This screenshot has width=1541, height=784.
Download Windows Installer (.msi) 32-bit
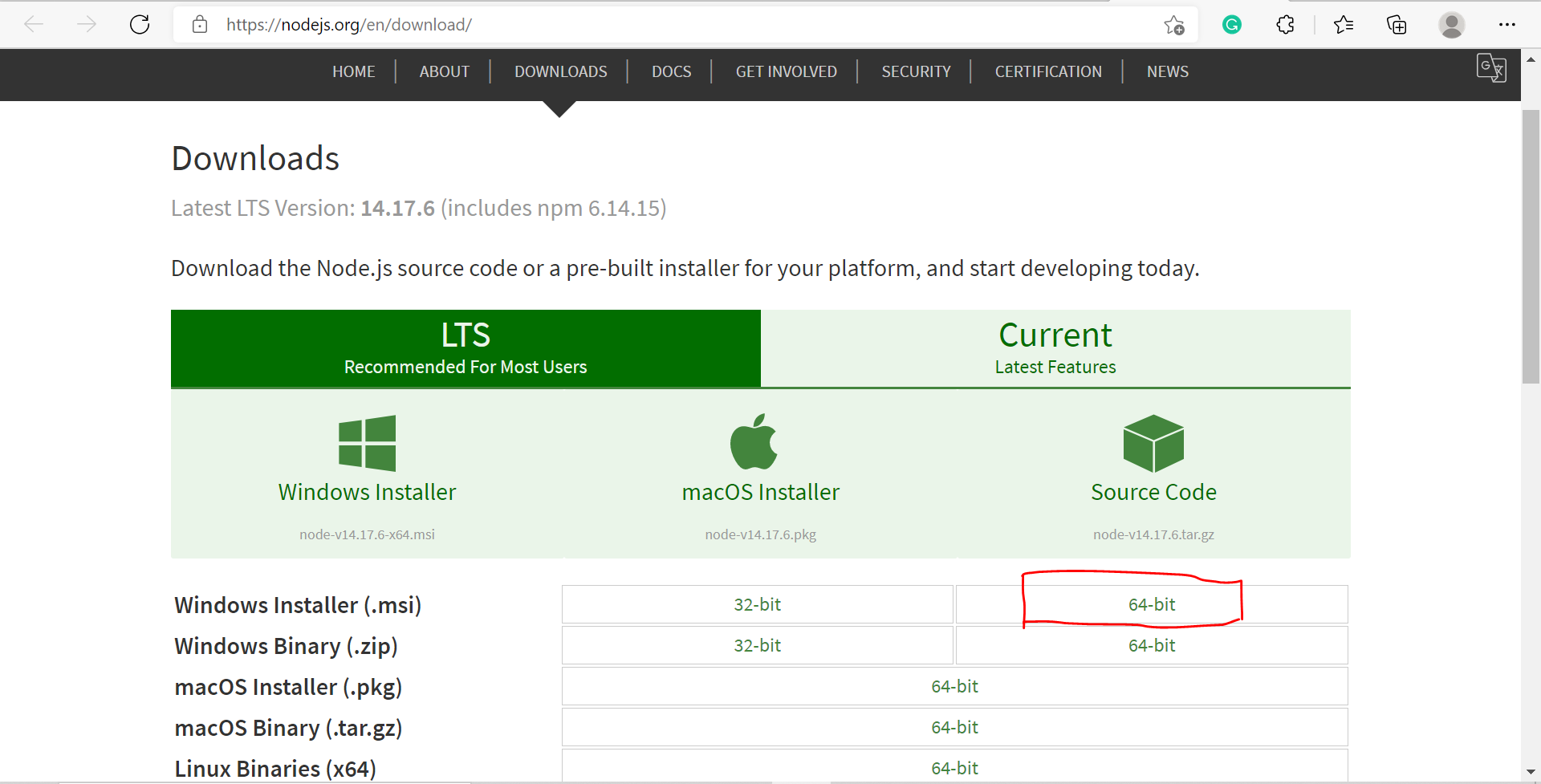[x=758, y=604]
